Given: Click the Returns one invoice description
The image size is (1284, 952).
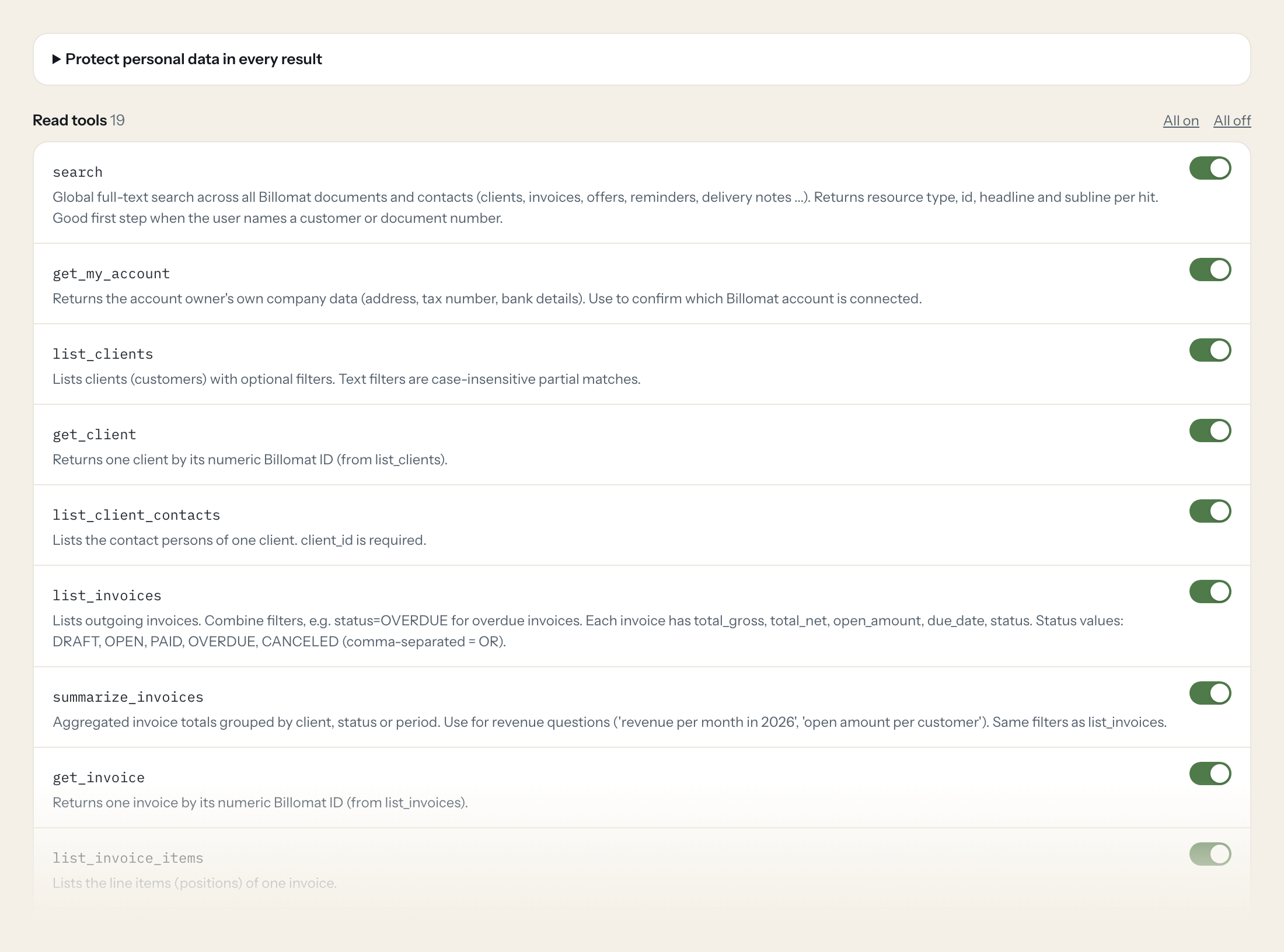Looking at the screenshot, I should pos(260,803).
